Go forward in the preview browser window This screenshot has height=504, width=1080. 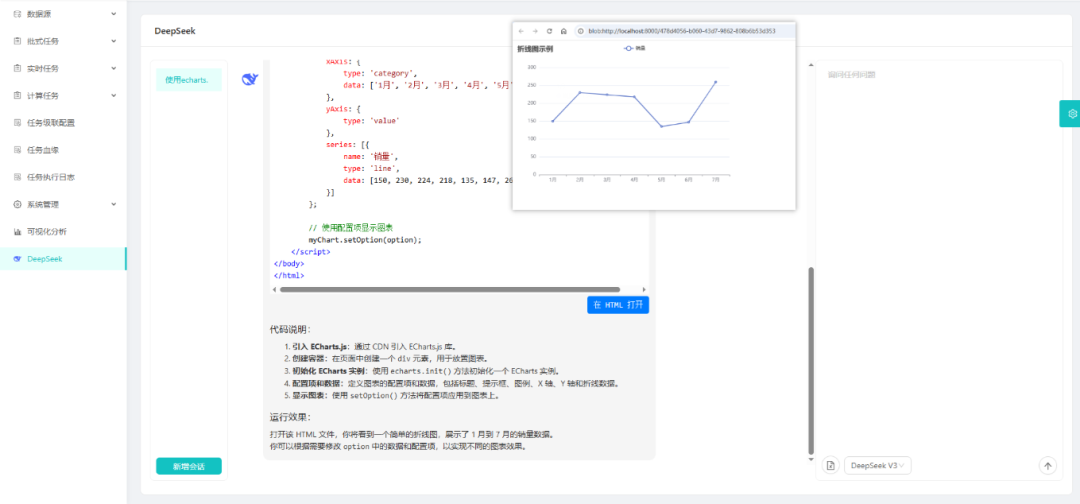point(535,31)
